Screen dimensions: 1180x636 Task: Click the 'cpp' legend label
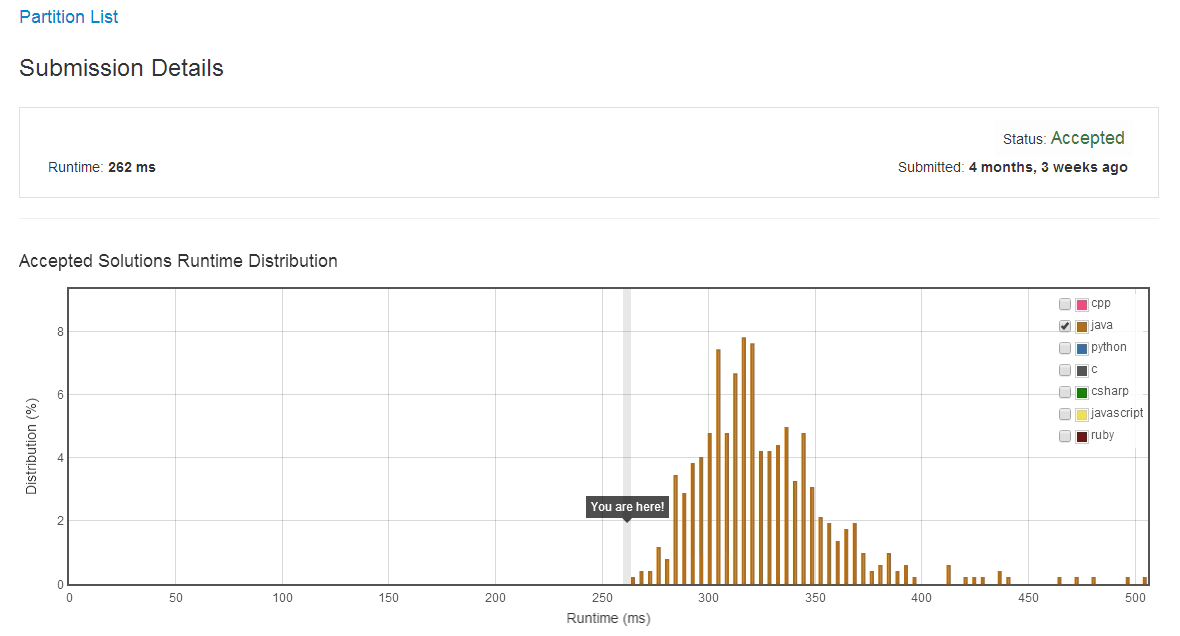click(1101, 303)
